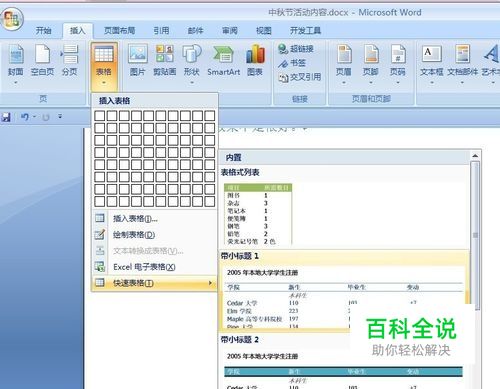Insert a picture (图片)
500x389 pixels.
point(138,60)
